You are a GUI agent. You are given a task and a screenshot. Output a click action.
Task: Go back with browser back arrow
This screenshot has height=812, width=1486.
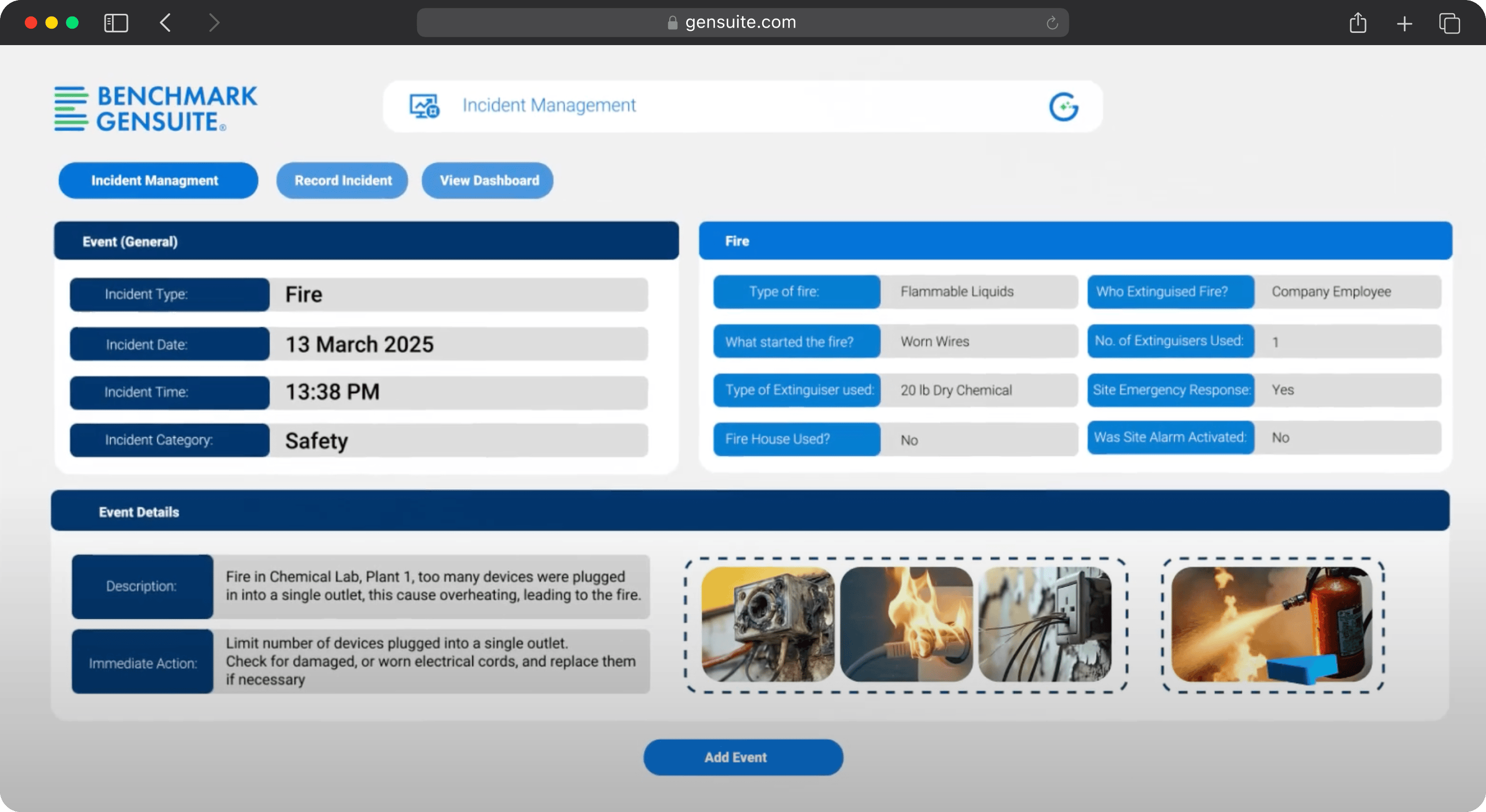click(x=166, y=23)
